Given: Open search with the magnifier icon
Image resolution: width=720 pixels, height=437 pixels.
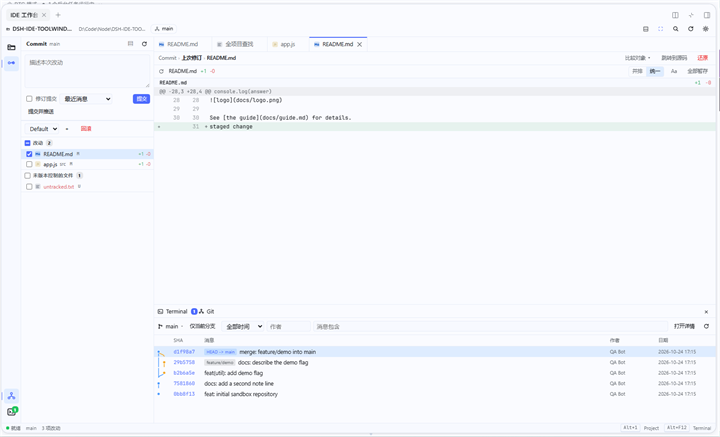Looking at the screenshot, I should tap(675, 29).
